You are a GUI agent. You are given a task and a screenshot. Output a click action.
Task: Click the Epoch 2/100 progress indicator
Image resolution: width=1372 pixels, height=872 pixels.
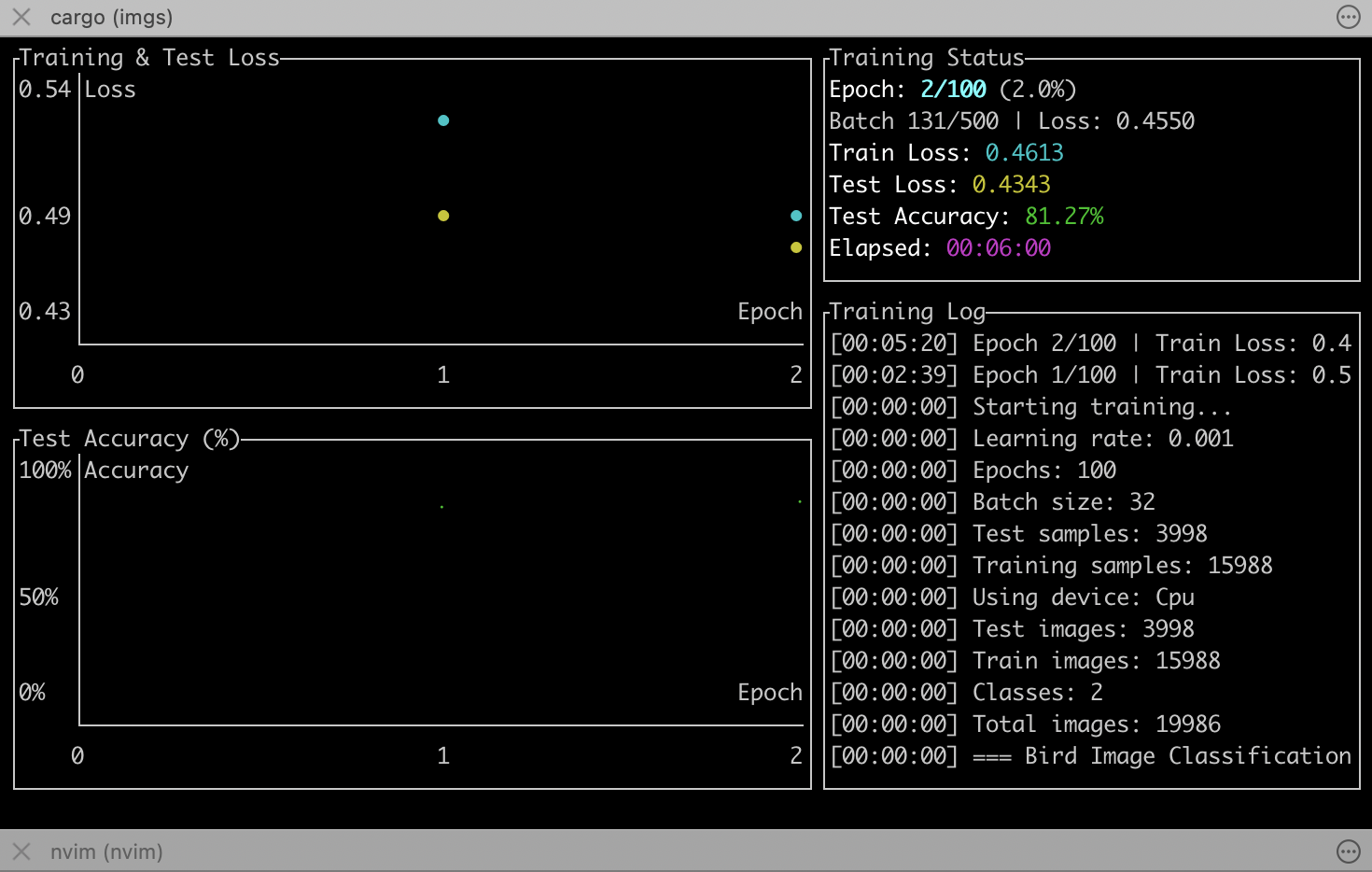click(x=953, y=90)
